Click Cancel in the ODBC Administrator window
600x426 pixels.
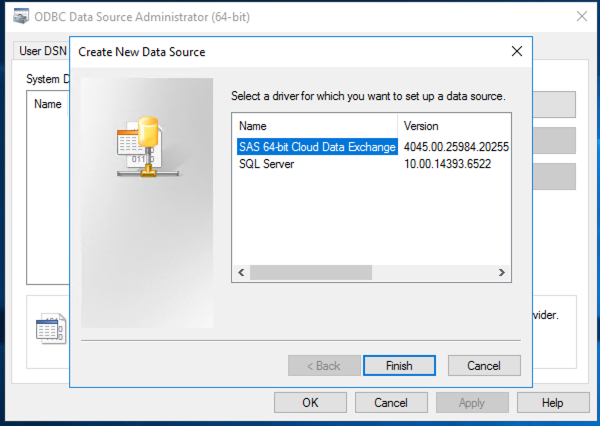click(x=390, y=402)
